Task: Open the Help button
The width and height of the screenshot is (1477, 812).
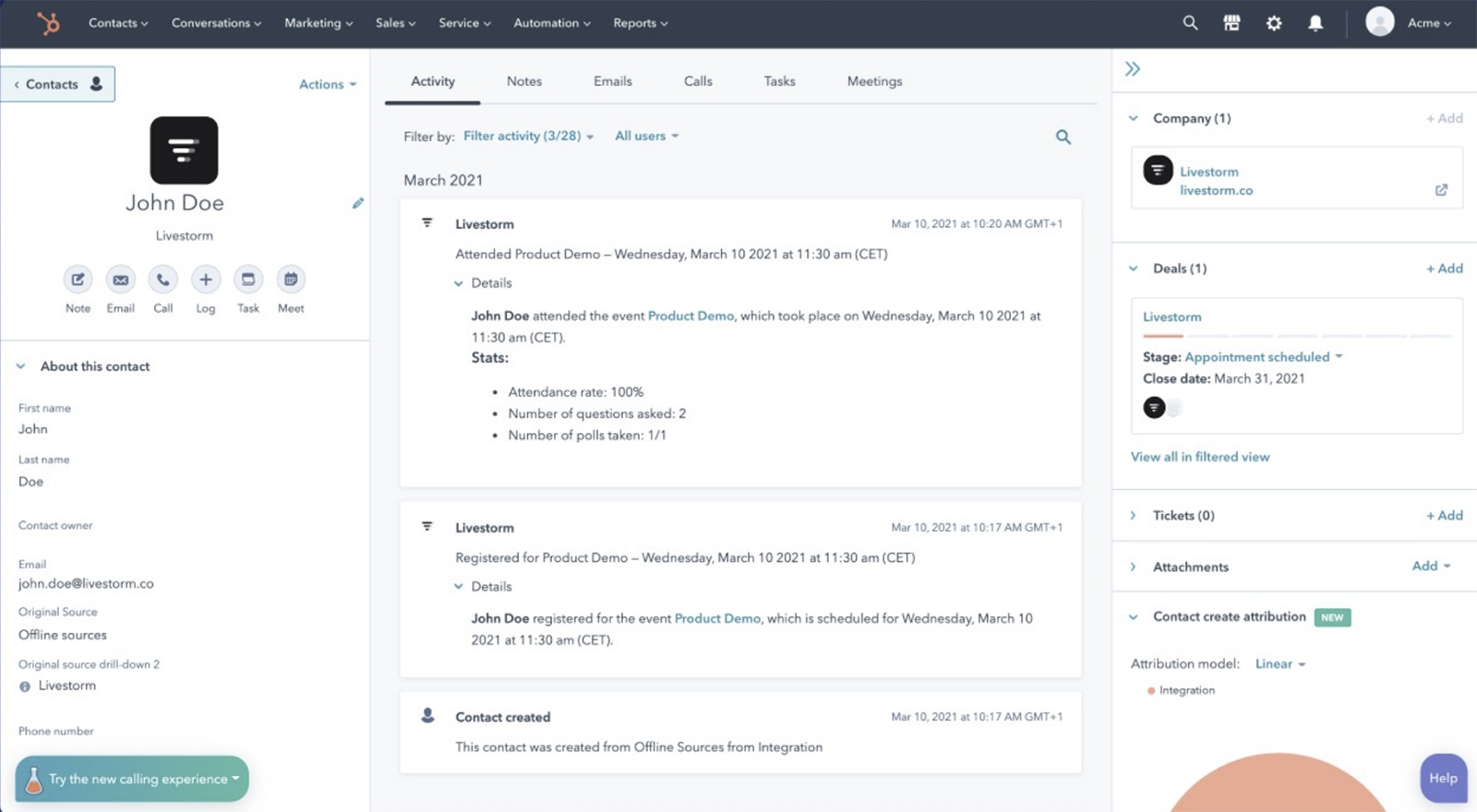Action: point(1444,778)
